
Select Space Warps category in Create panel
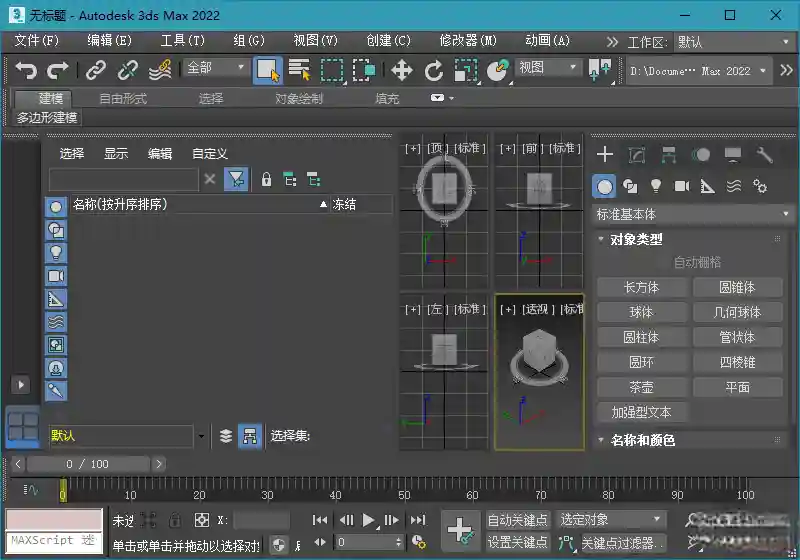click(734, 187)
